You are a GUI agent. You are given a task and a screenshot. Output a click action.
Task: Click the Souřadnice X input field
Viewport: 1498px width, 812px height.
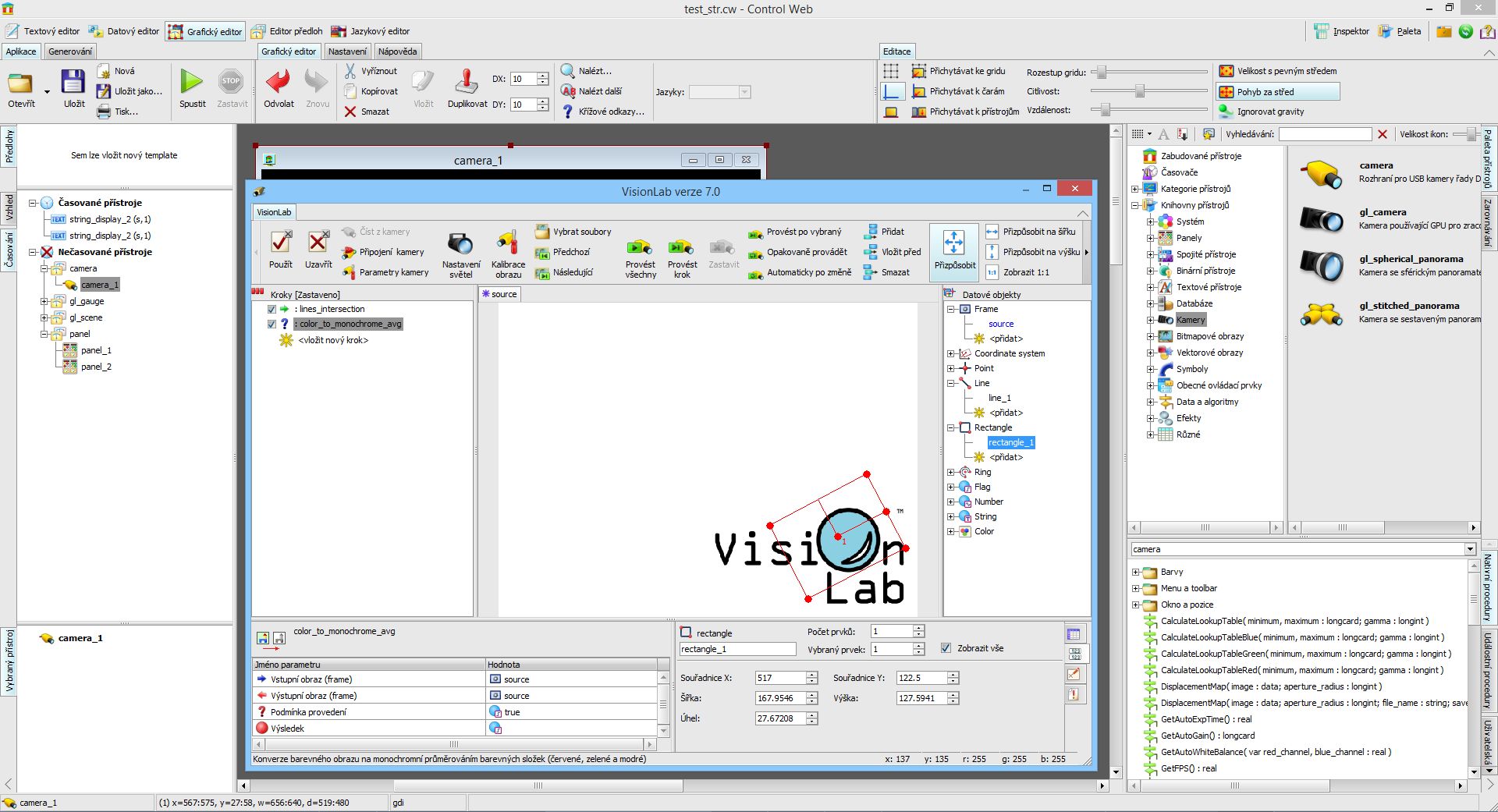pos(780,678)
